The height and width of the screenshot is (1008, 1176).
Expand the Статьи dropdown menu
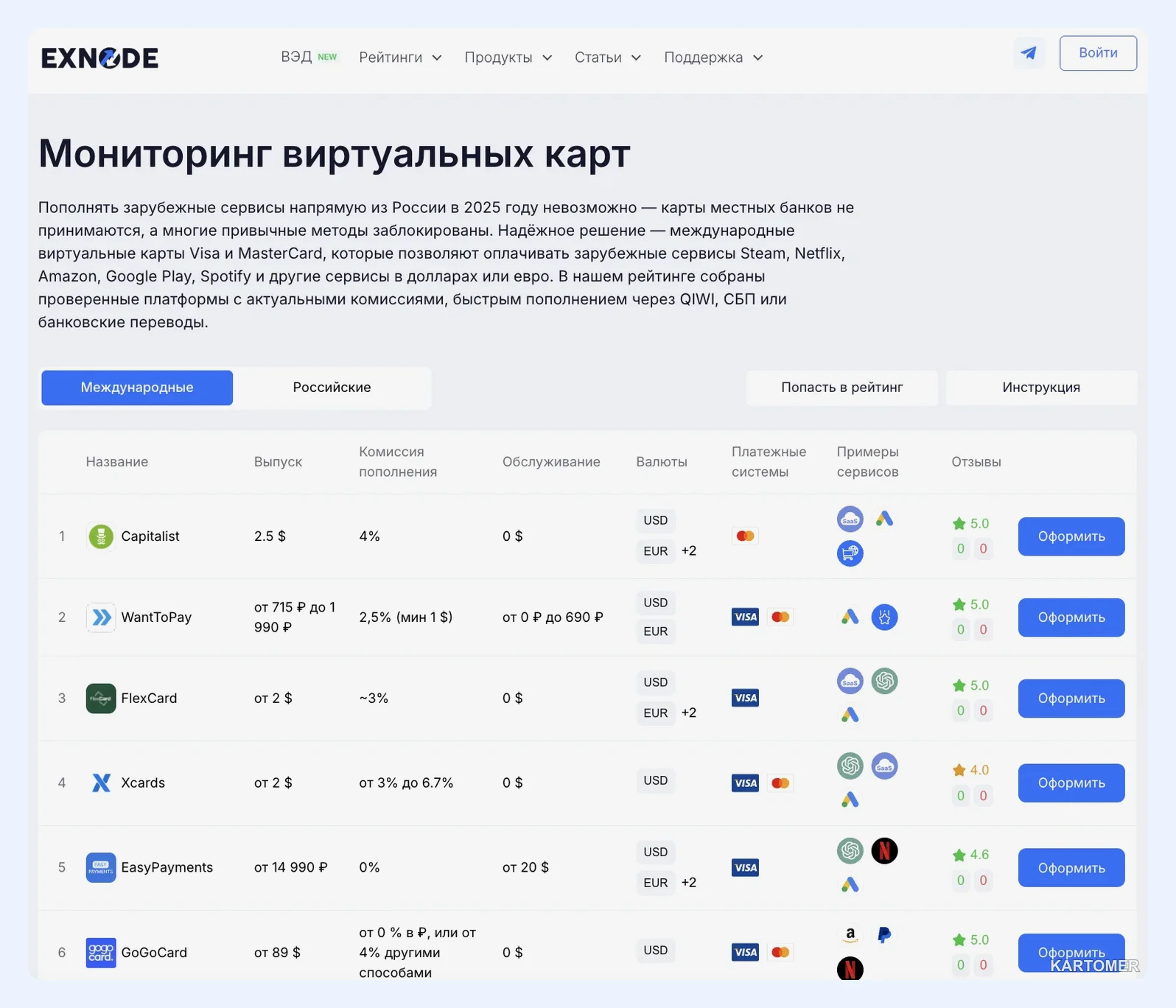click(608, 57)
